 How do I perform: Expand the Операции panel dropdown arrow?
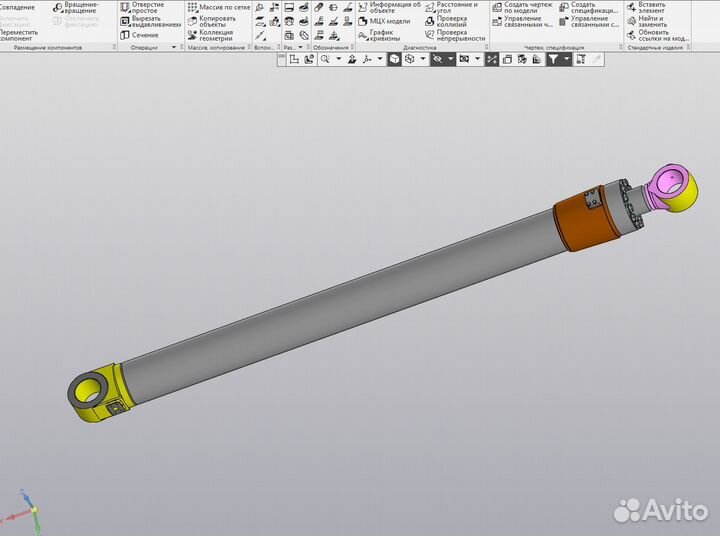point(174,47)
